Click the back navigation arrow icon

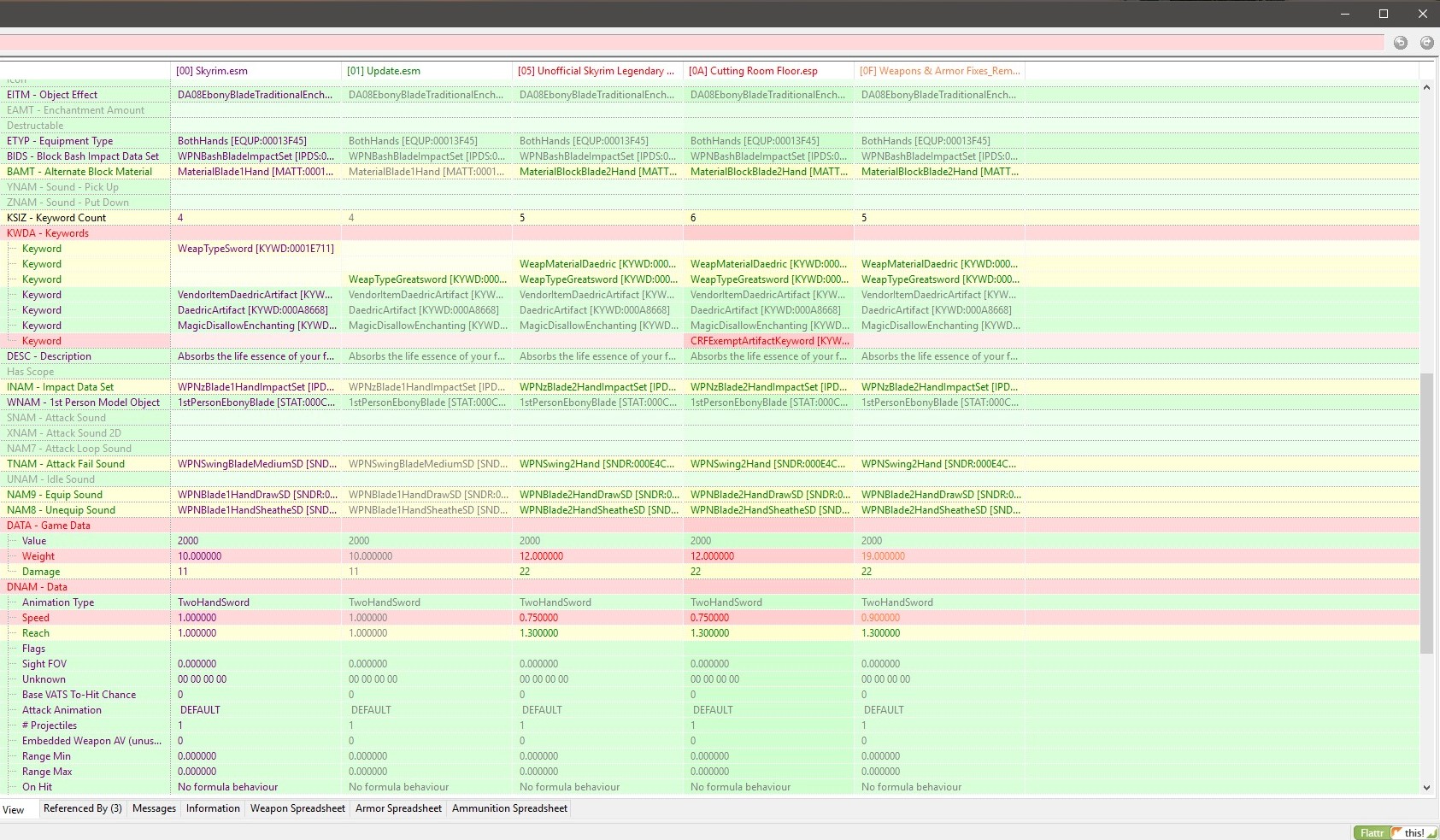(x=1401, y=43)
